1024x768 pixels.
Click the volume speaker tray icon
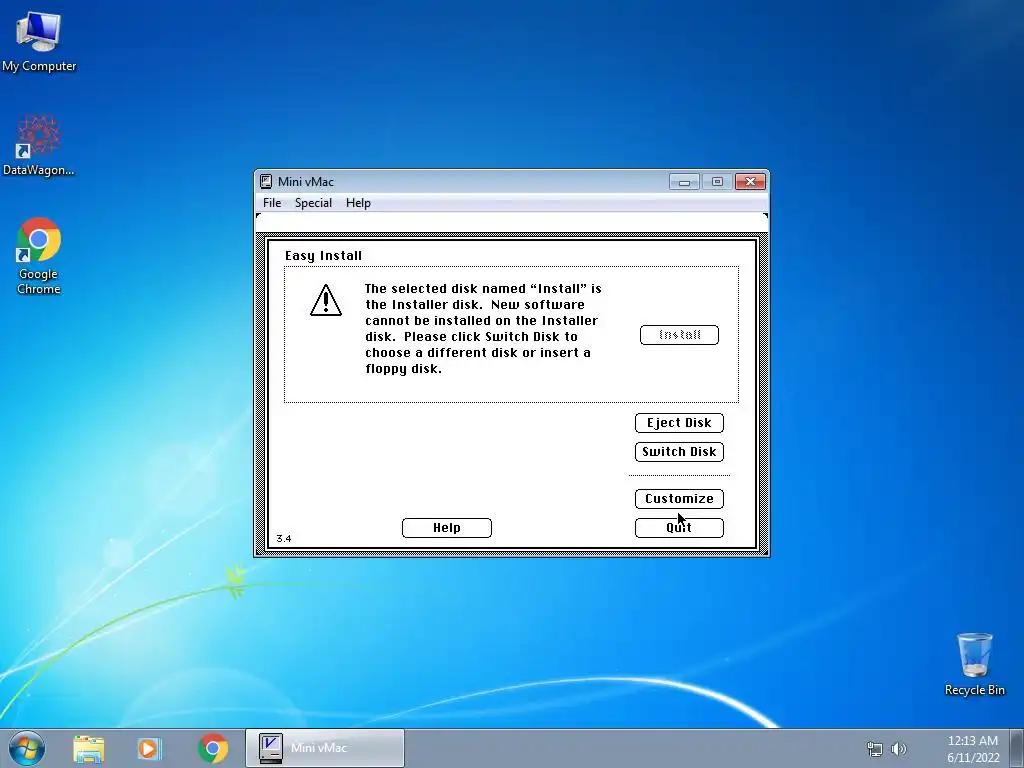coord(899,749)
